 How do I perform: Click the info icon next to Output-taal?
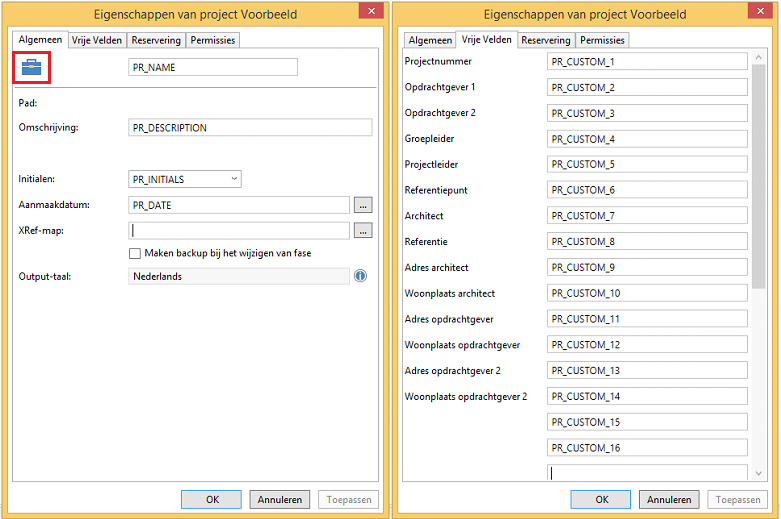click(x=361, y=276)
